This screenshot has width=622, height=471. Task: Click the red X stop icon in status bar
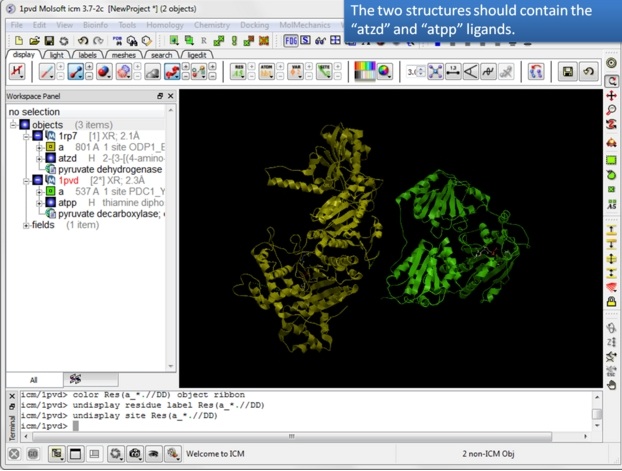(x=14, y=453)
